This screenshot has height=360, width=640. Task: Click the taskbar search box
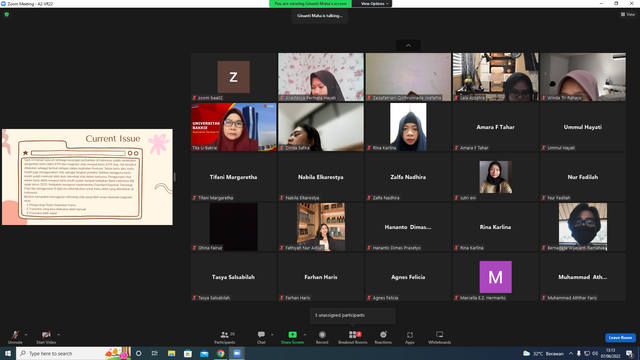[73, 353]
